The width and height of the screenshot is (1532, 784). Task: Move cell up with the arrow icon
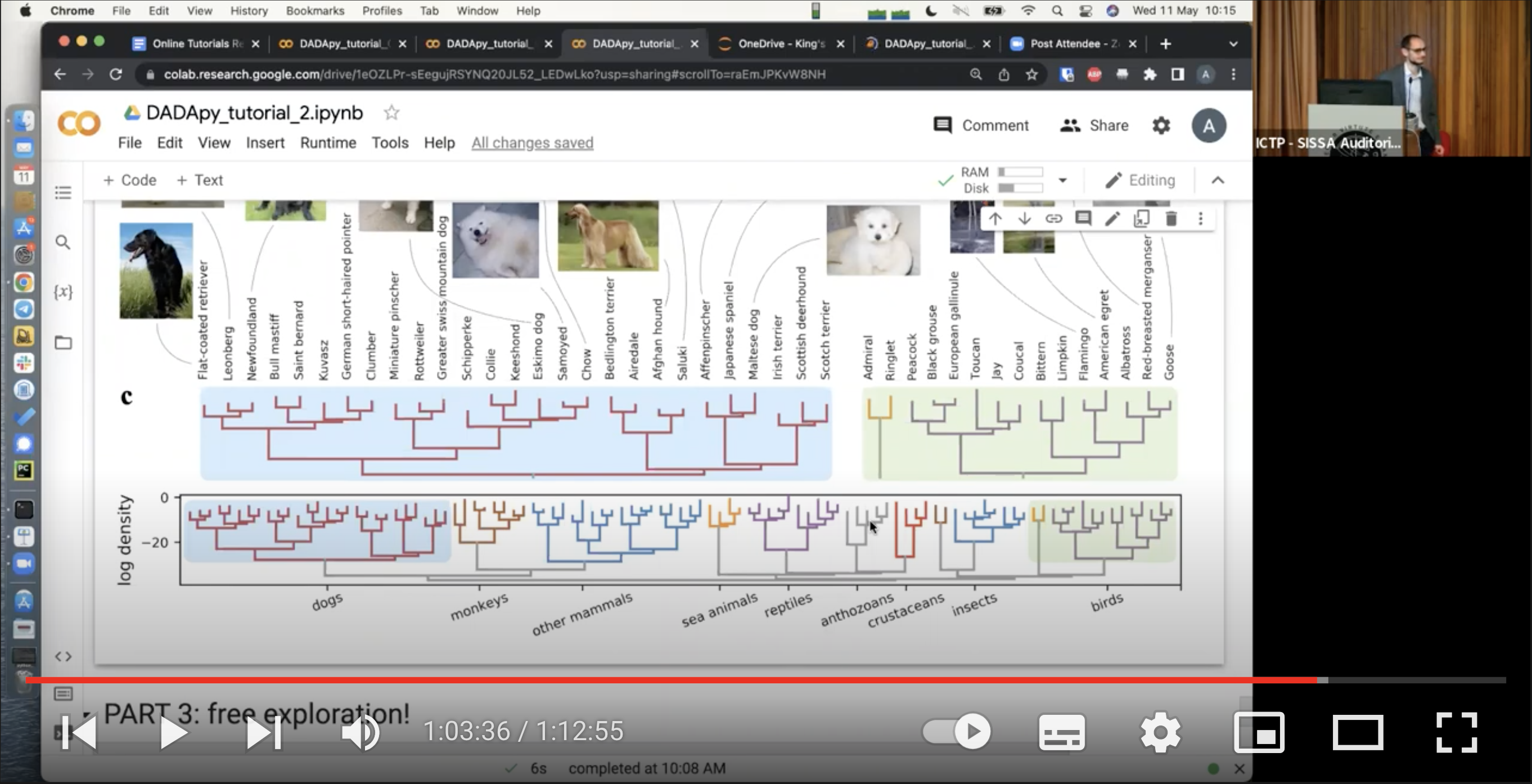click(x=995, y=219)
